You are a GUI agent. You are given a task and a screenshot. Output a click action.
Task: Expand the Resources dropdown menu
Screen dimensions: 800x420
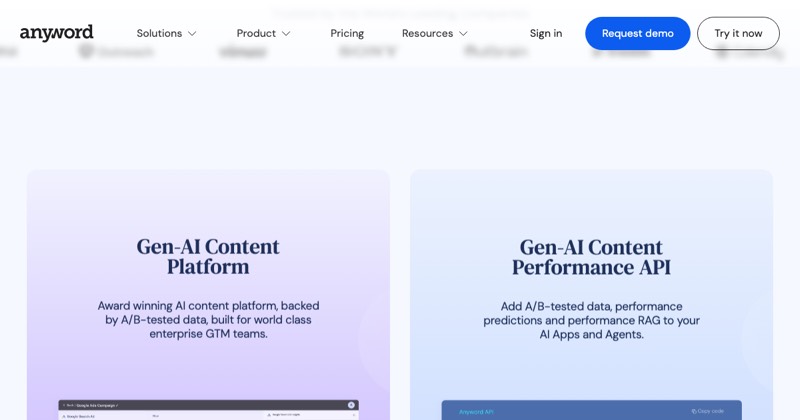pos(435,33)
